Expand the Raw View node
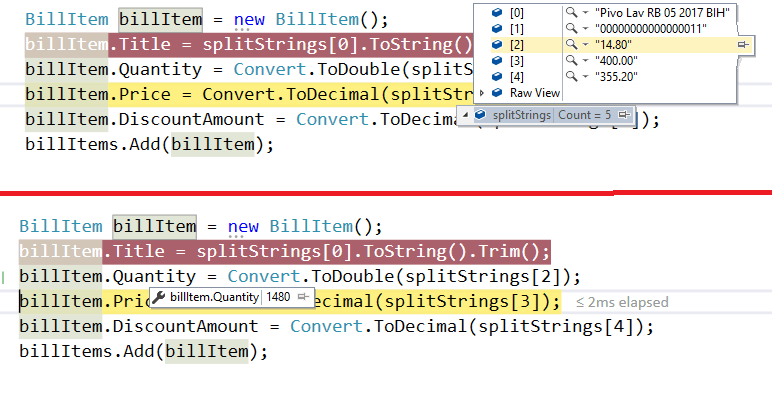772x406 pixels. [484, 93]
